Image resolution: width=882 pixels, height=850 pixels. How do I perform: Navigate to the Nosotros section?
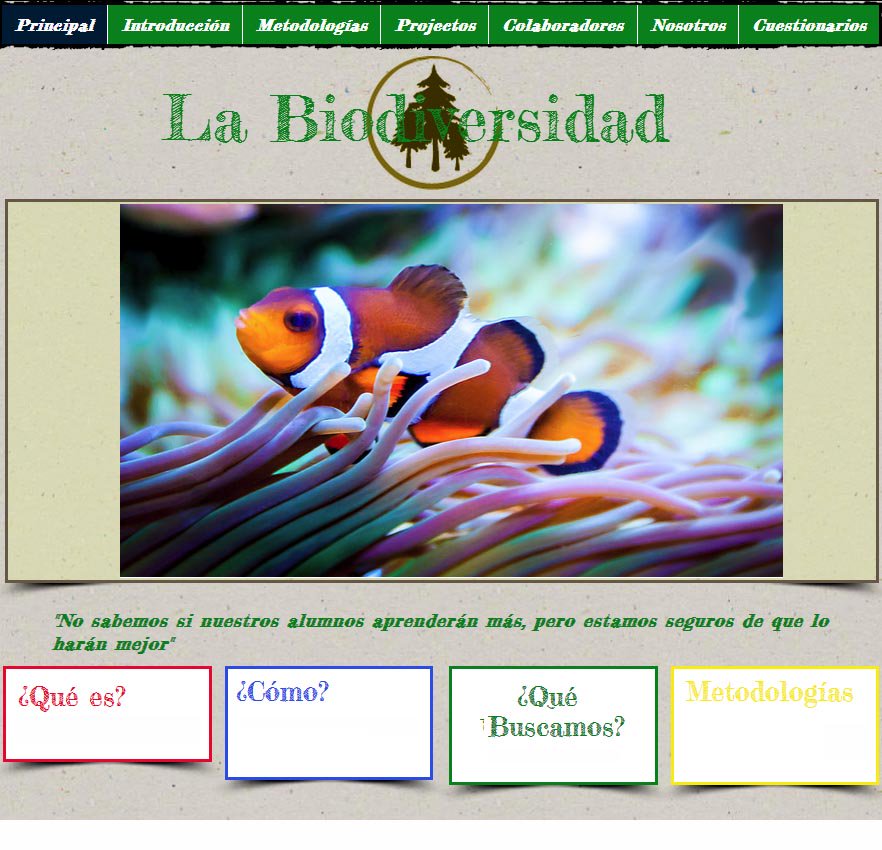688,25
